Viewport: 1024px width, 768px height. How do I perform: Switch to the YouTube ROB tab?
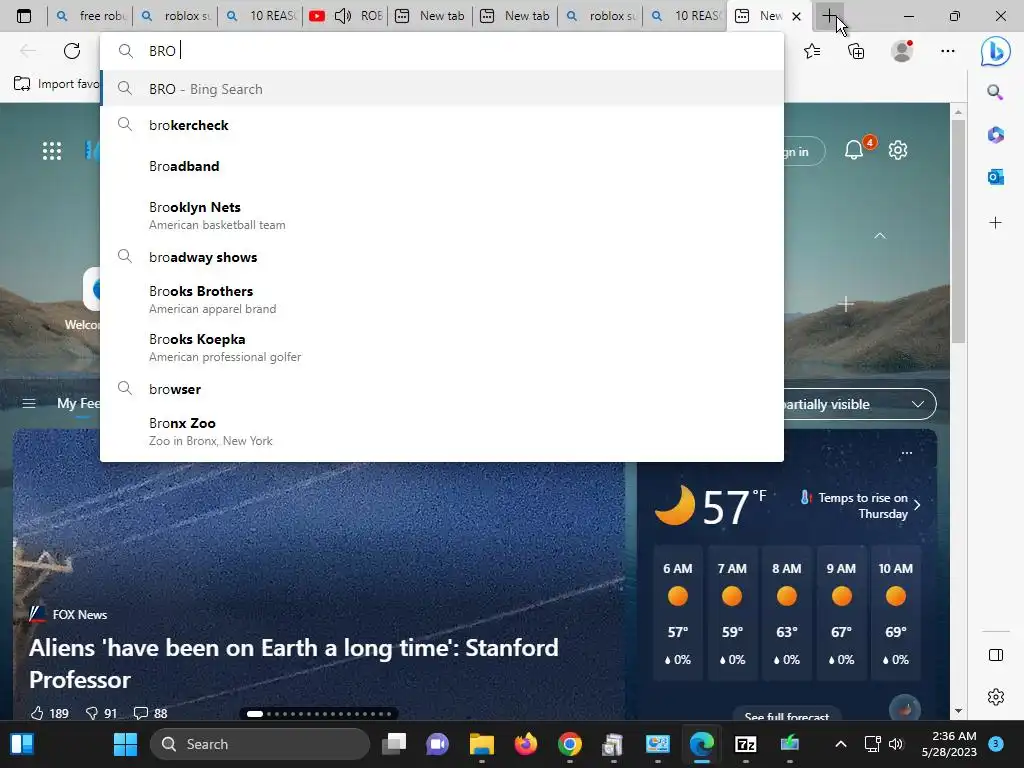(346, 16)
